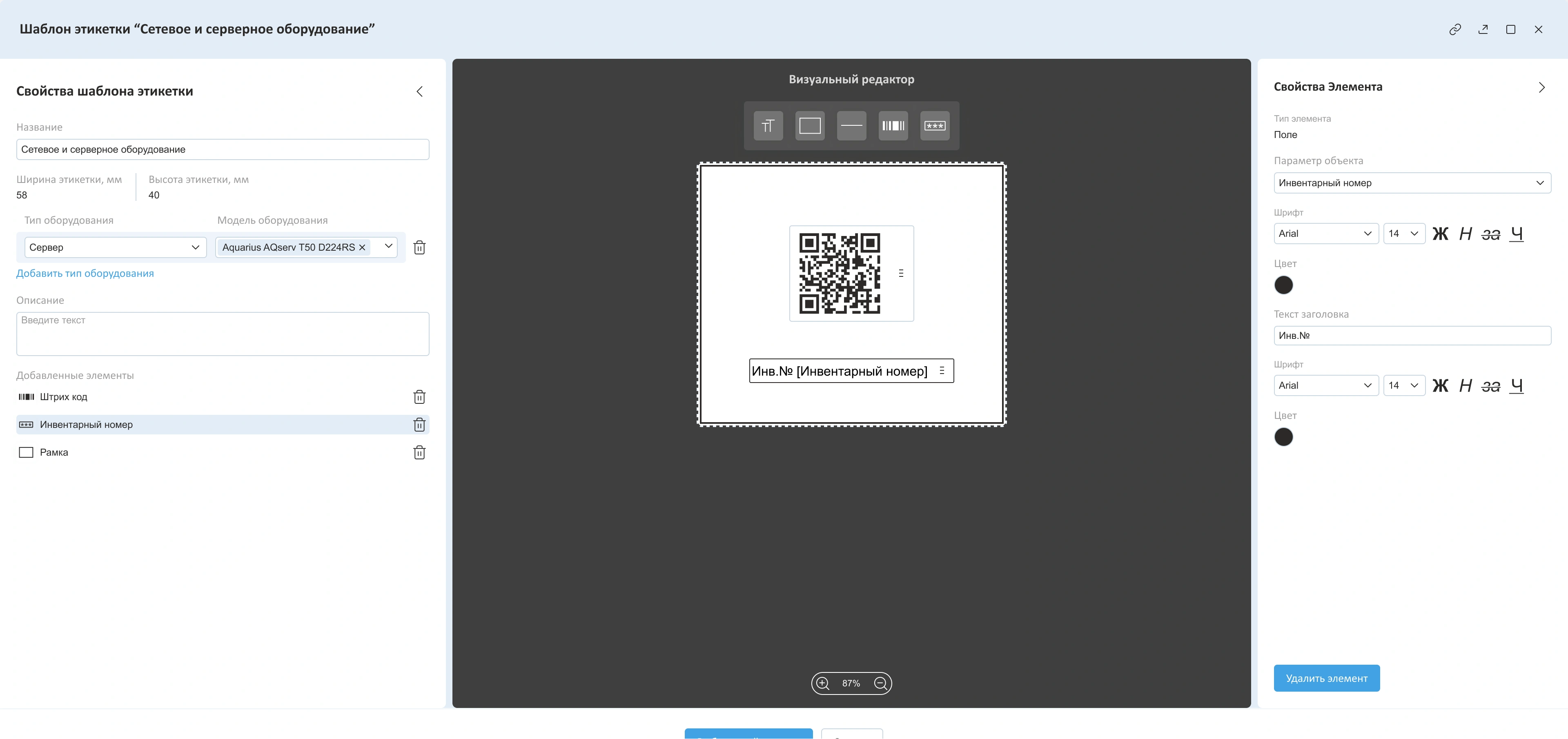The height and width of the screenshot is (739, 1568).
Task: Open the Тип оборудования Сервер dropdown
Action: (x=115, y=247)
